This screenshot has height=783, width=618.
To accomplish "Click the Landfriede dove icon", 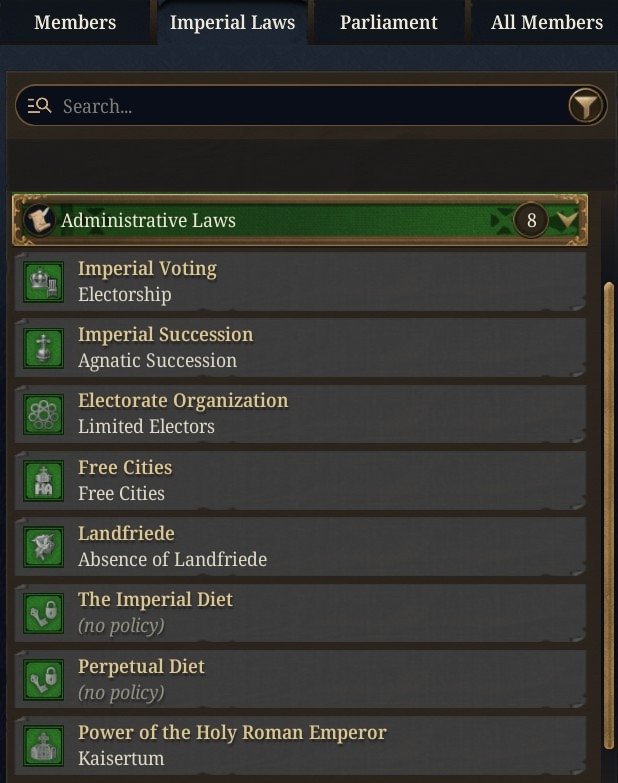I will pyautogui.click(x=43, y=547).
